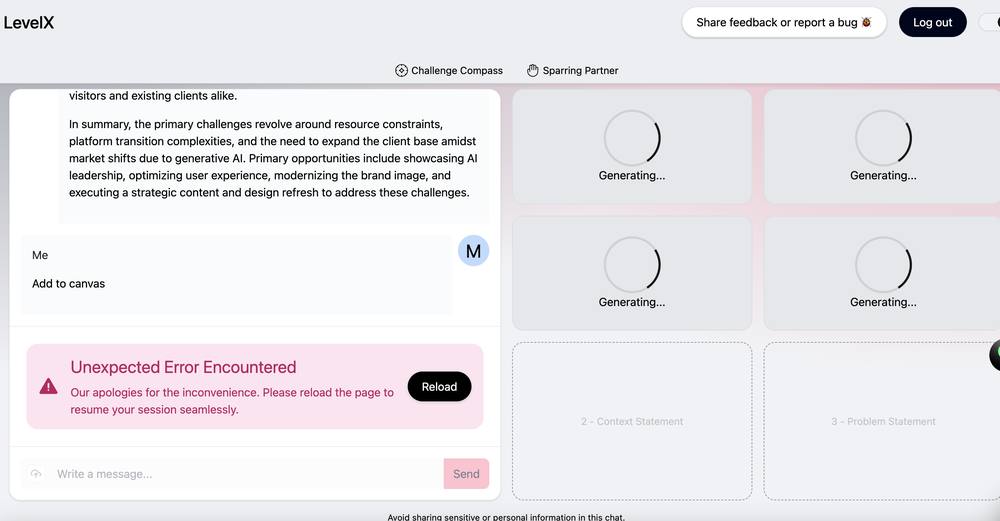Viewport: 1000px width, 521px height.
Task: Click the top-left Generating card spinner
Action: (632, 138)
